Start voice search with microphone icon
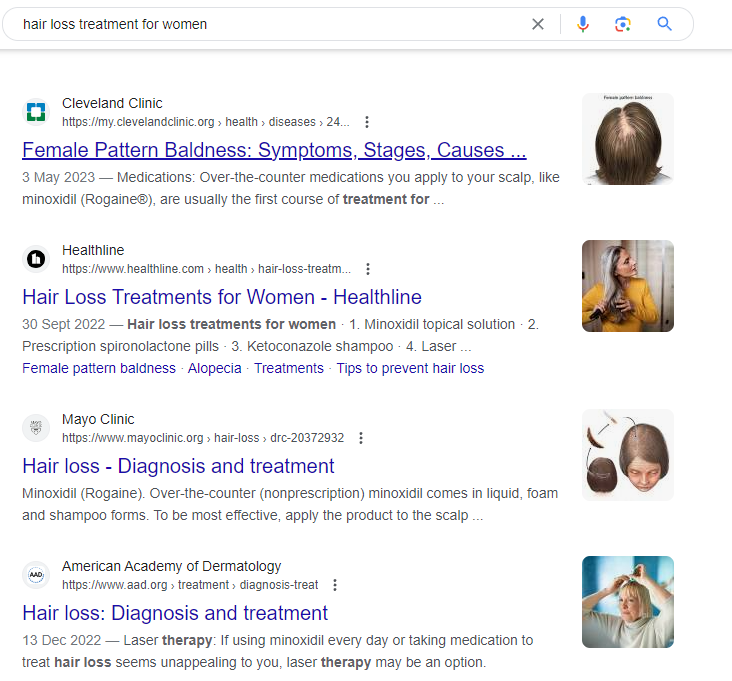Screen dimensions: 732x681 click(583, 24)
